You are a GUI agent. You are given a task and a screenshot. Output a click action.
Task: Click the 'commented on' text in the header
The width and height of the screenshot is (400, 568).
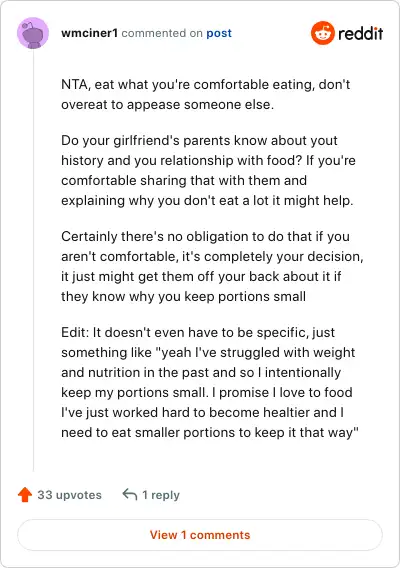point(162,33)
